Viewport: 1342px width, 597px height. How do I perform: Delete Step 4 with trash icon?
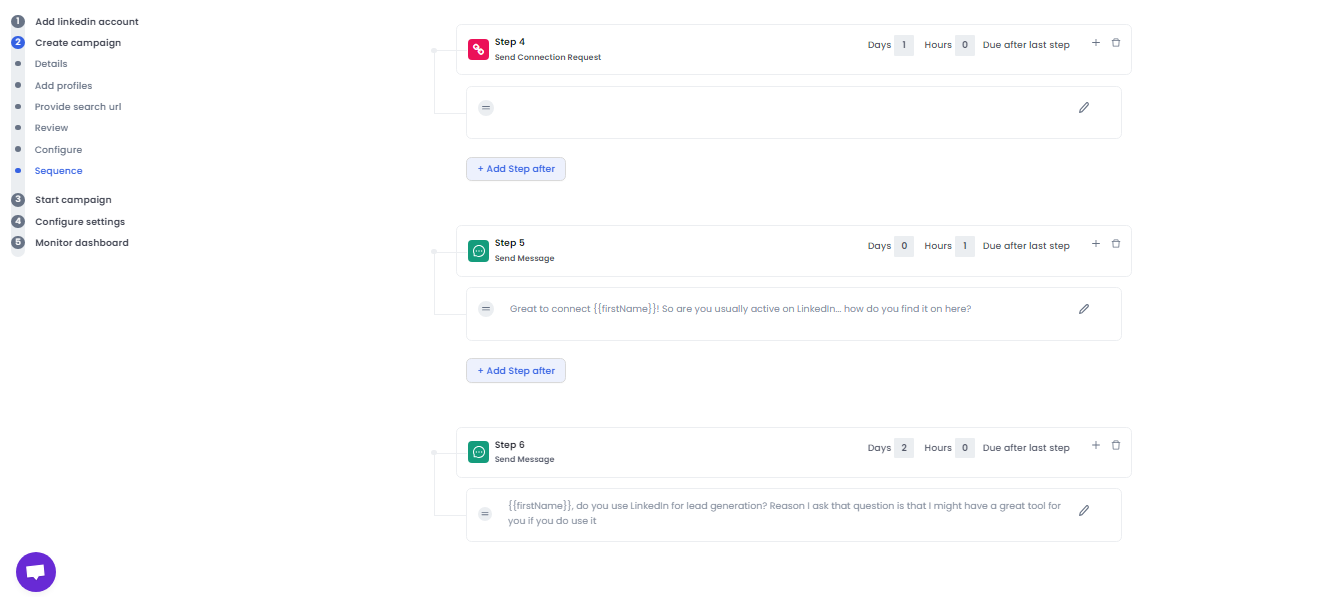(x=1116, y=43)
